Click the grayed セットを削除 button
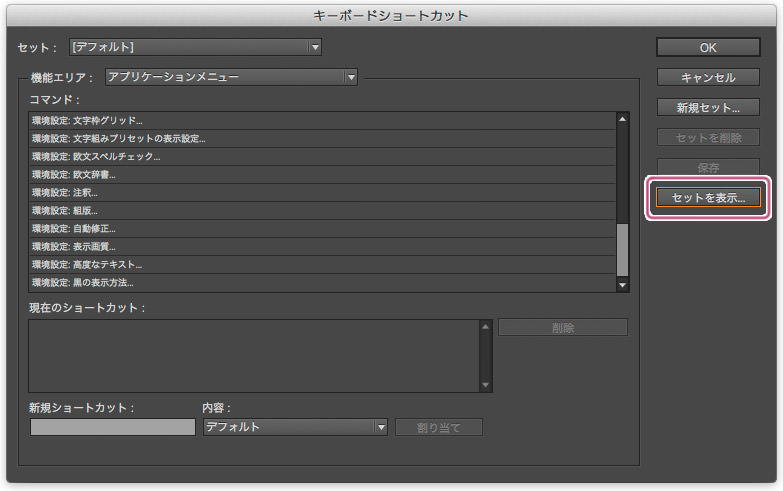Screen dimensions: 783x491 click(708, 137)
